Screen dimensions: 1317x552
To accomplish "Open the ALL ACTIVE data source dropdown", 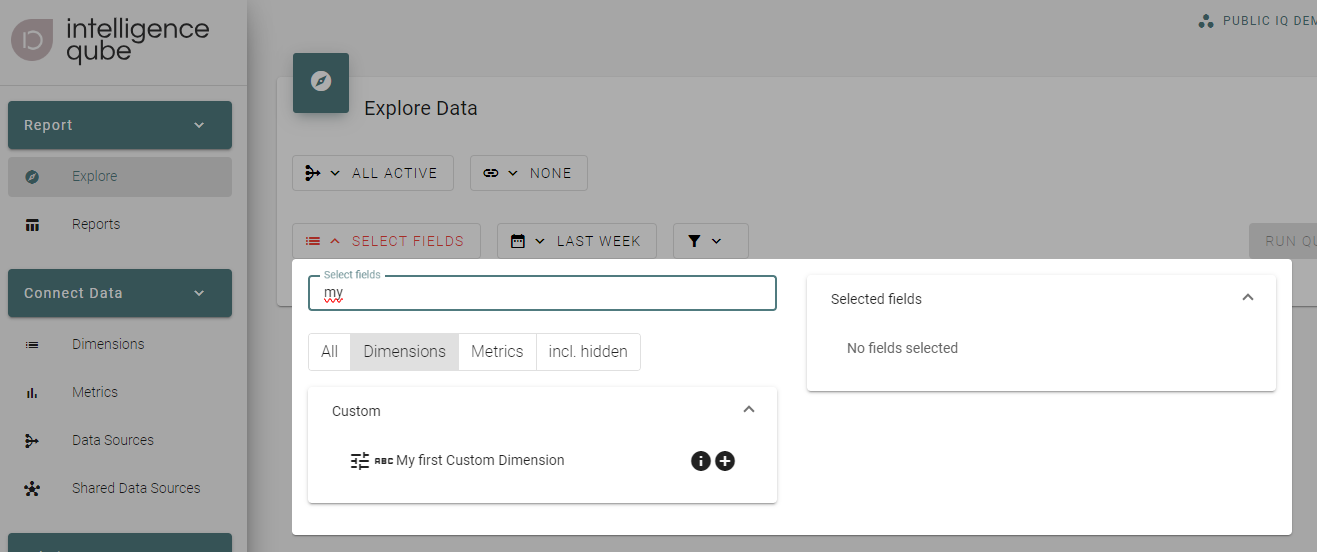I will (x=373, y=173).
